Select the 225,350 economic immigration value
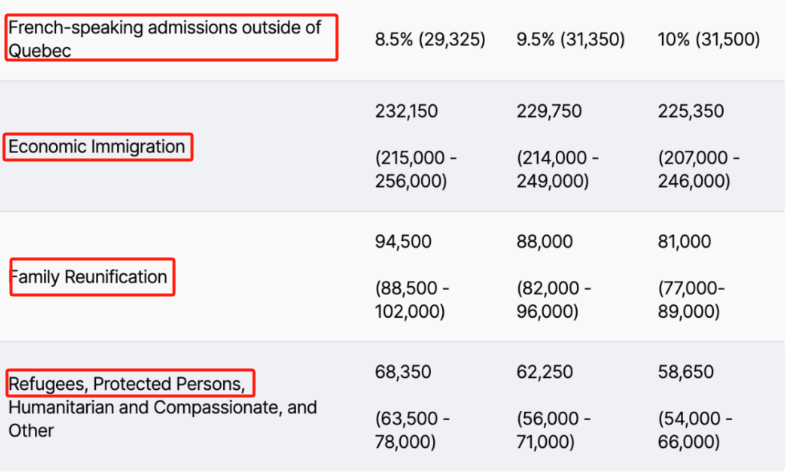 (x=691, y=111)
